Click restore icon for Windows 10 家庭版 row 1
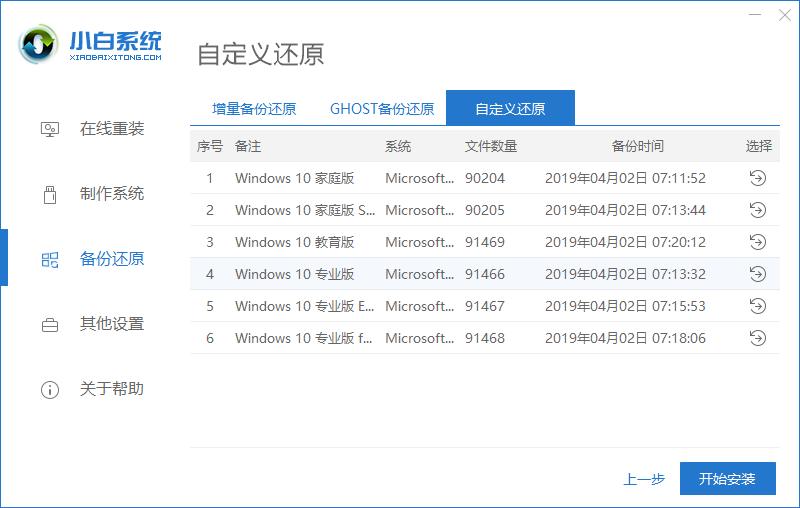 [x=758, y=178]
